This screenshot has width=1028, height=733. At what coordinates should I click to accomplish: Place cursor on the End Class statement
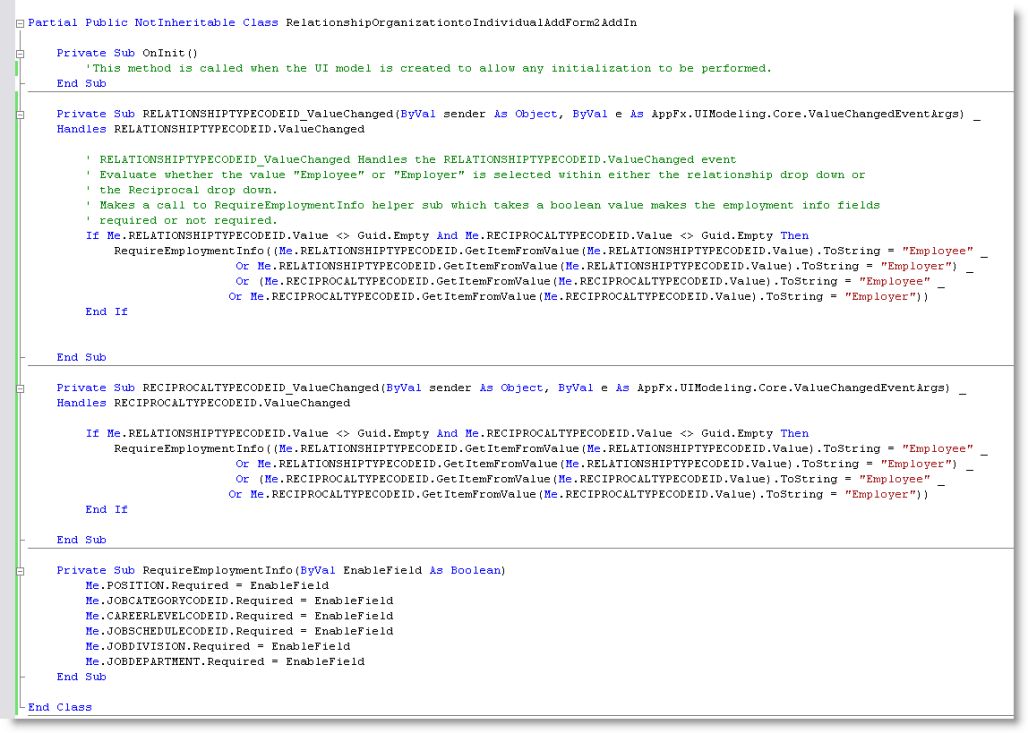click(60, 707)
